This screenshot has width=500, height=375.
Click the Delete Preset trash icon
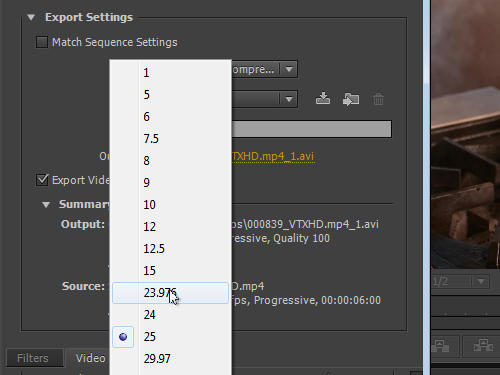pyautogui.click(x=378, y=99)
